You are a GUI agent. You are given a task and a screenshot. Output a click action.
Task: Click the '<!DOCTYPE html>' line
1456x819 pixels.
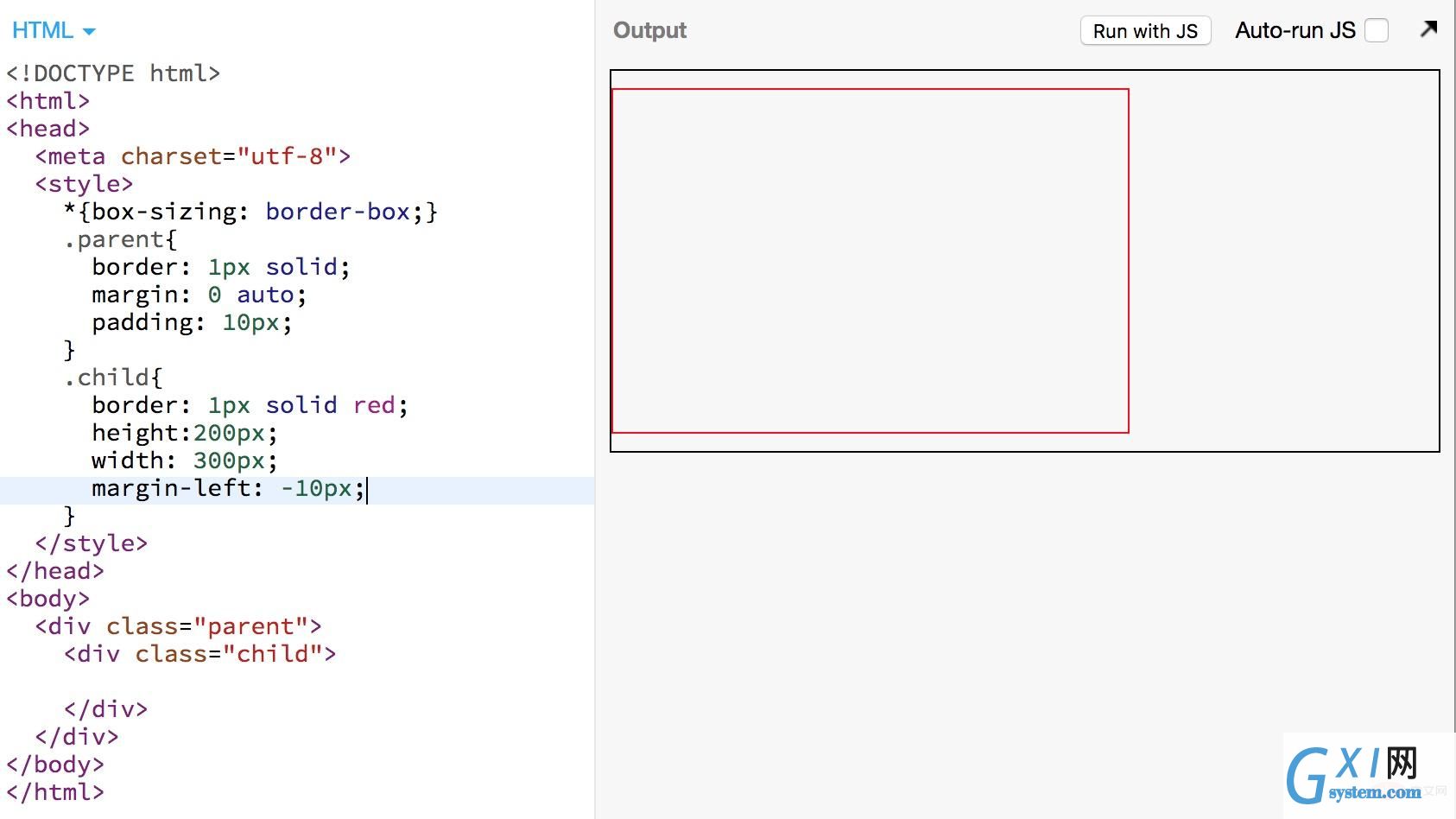[113, 73]
